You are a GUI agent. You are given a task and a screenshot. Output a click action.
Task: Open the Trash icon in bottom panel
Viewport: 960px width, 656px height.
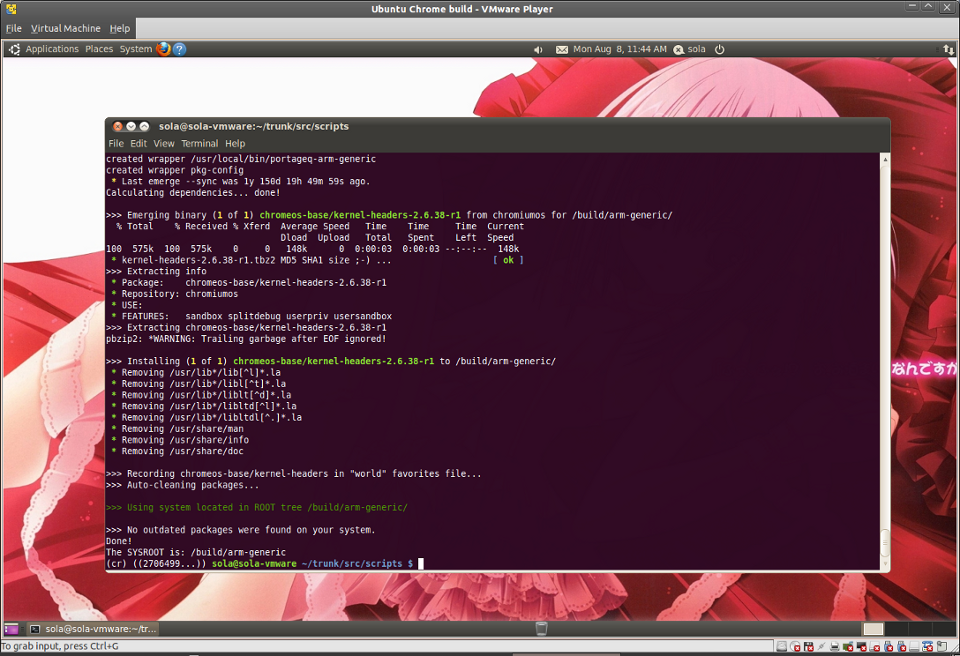(541, 628)
